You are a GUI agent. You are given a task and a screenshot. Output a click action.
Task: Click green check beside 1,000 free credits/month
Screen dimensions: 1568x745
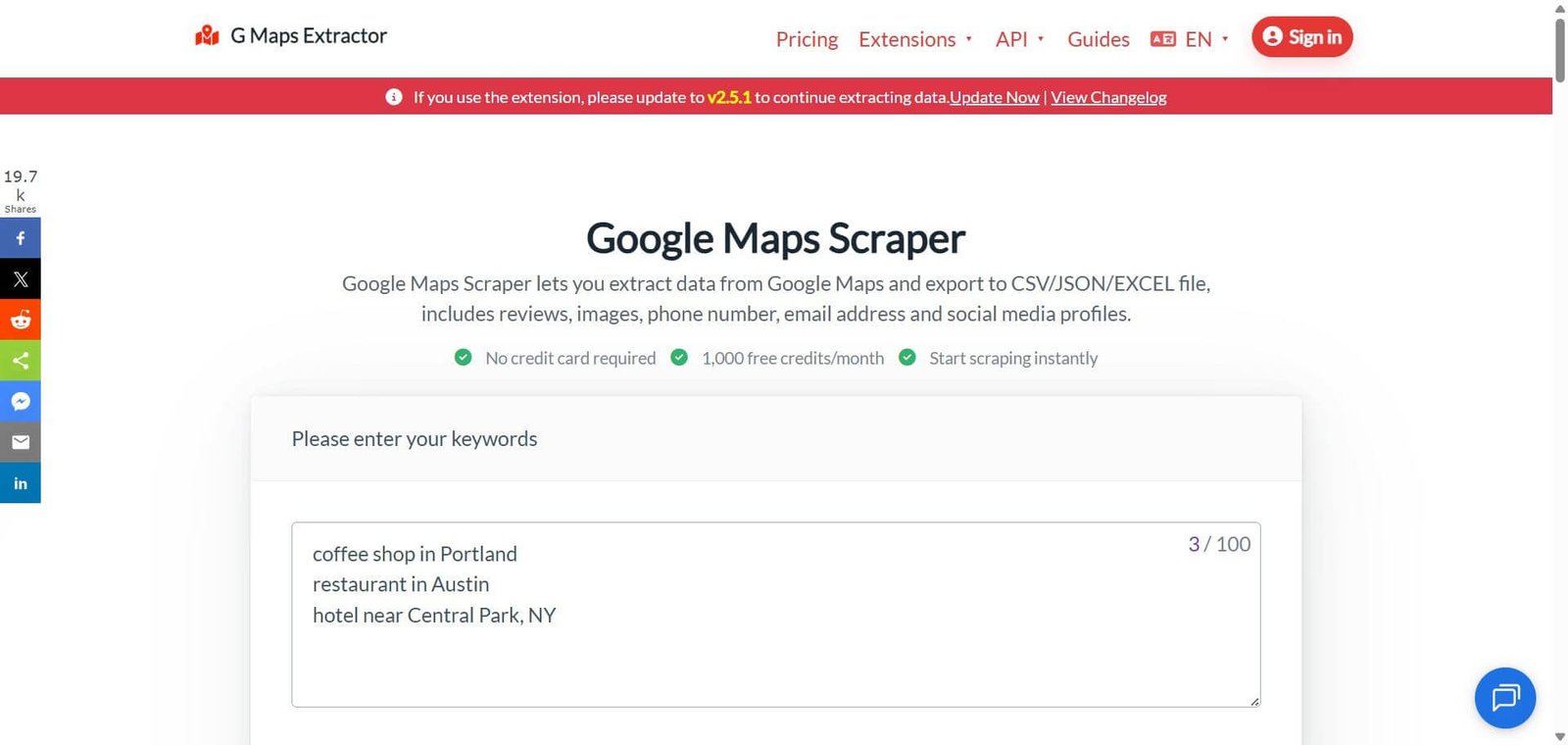(x=679, y=358)
